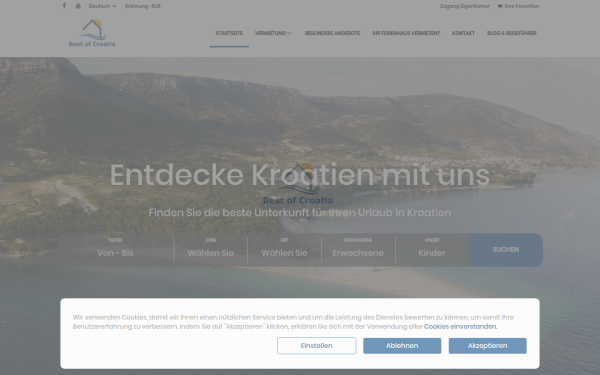Click the Zugang Eigentümer link

click(x=465, y=6)
